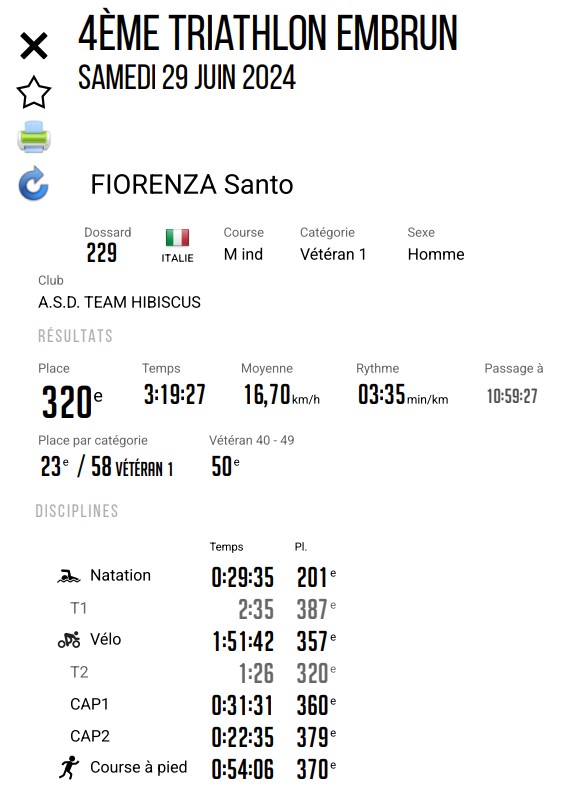Refresh the result with the blue arrow icon
The height and width of the screenshot is (794, 572).
coord(33,183)
